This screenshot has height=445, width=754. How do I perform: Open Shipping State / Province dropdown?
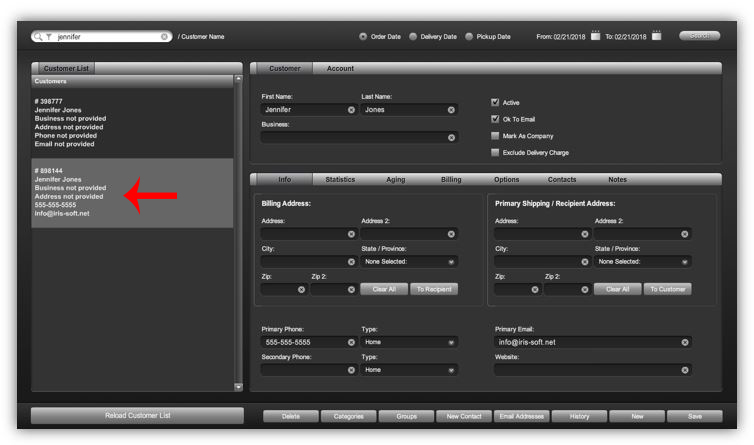[x=642, y=262]
